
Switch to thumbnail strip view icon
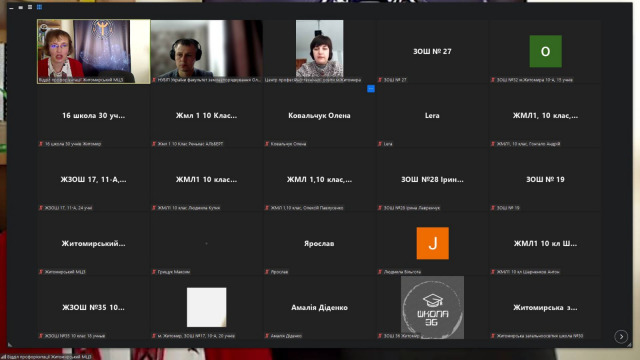(20, 7)
